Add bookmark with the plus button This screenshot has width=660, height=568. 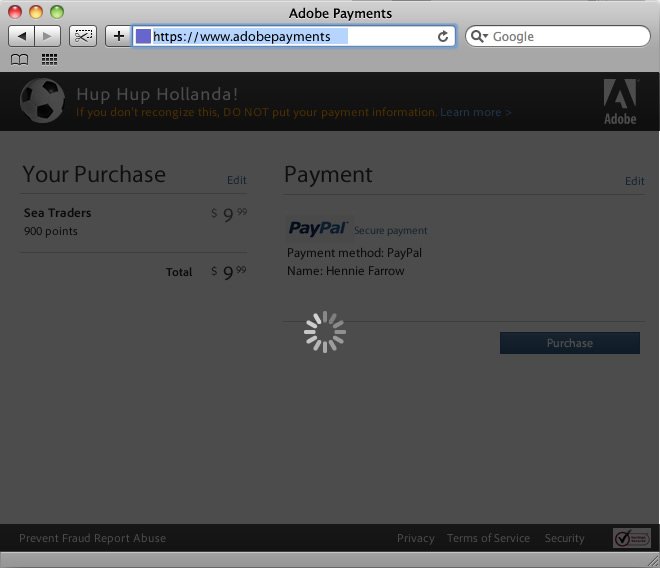click(119, 36)
